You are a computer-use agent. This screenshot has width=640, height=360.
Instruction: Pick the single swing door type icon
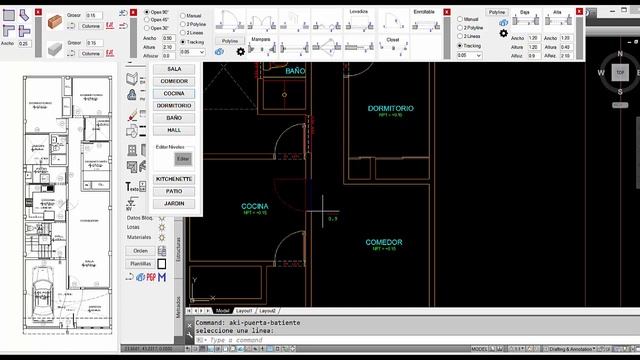click(230, 20)
